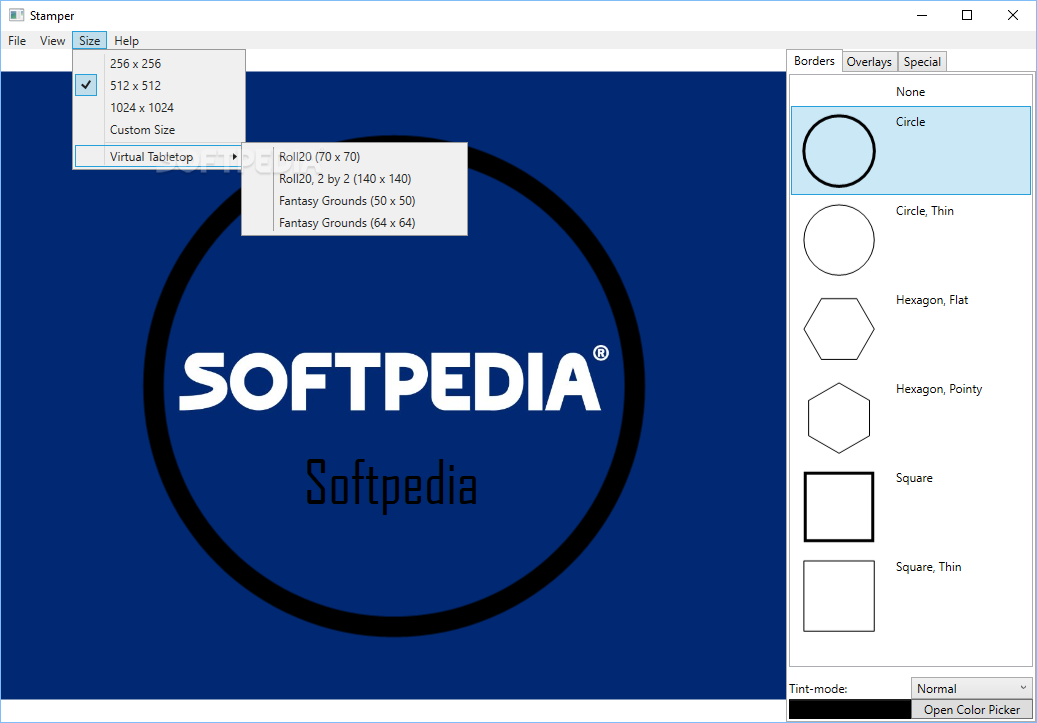The image size is (1037, 723).
Task: Open the File menu
Action: (17, 40)
